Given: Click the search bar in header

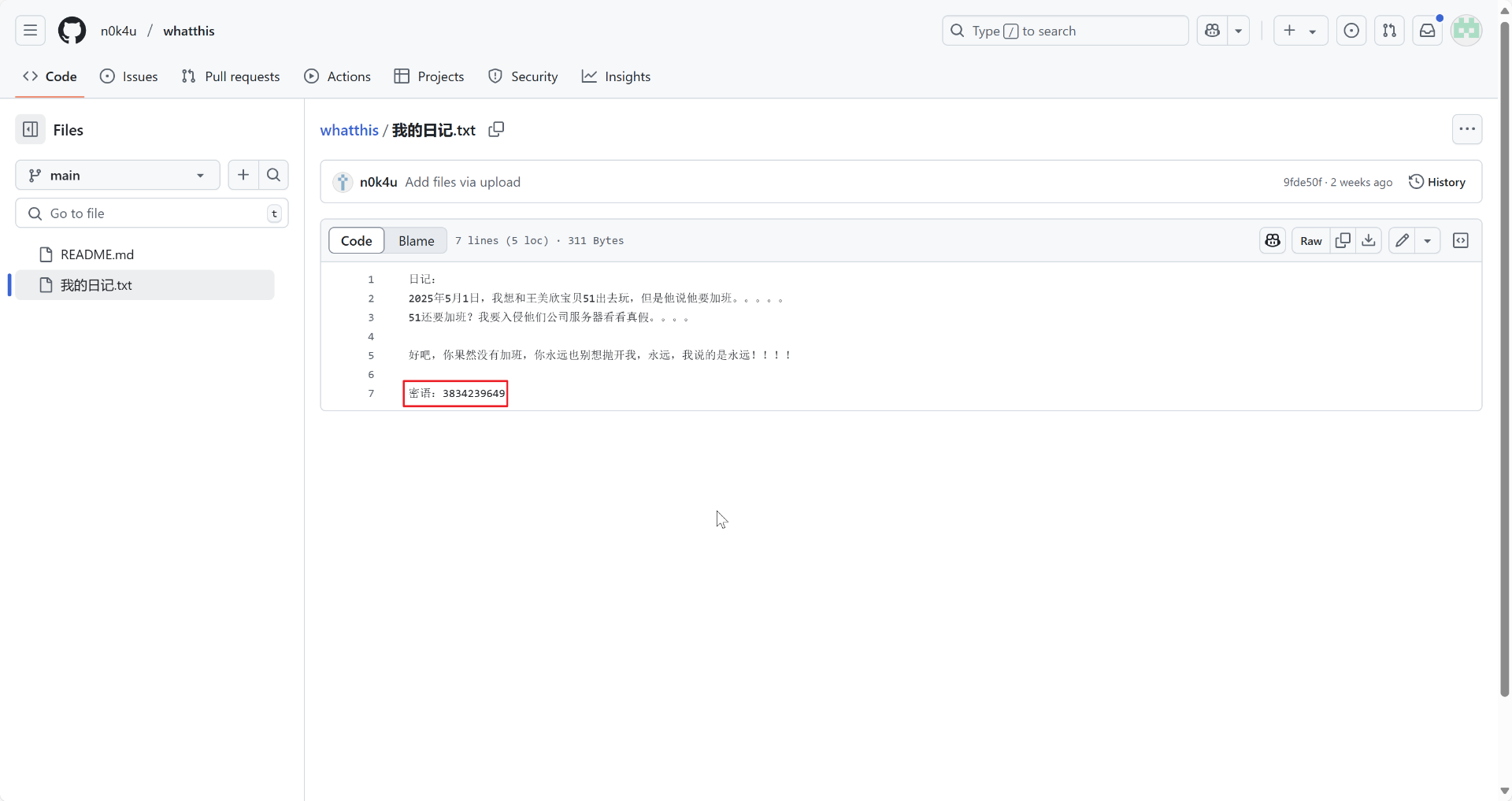Looking at the screenshot, I should (x=1065, y=31).
